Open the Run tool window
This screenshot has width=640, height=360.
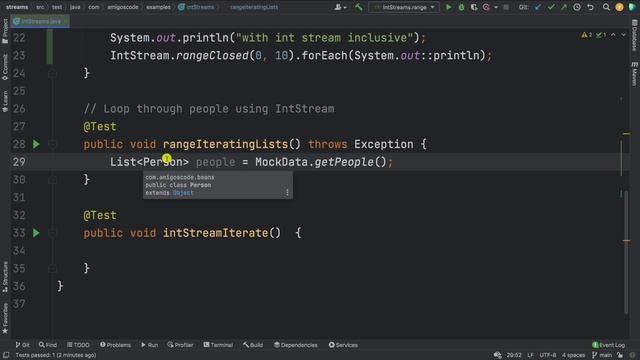(x=149, y=345)
